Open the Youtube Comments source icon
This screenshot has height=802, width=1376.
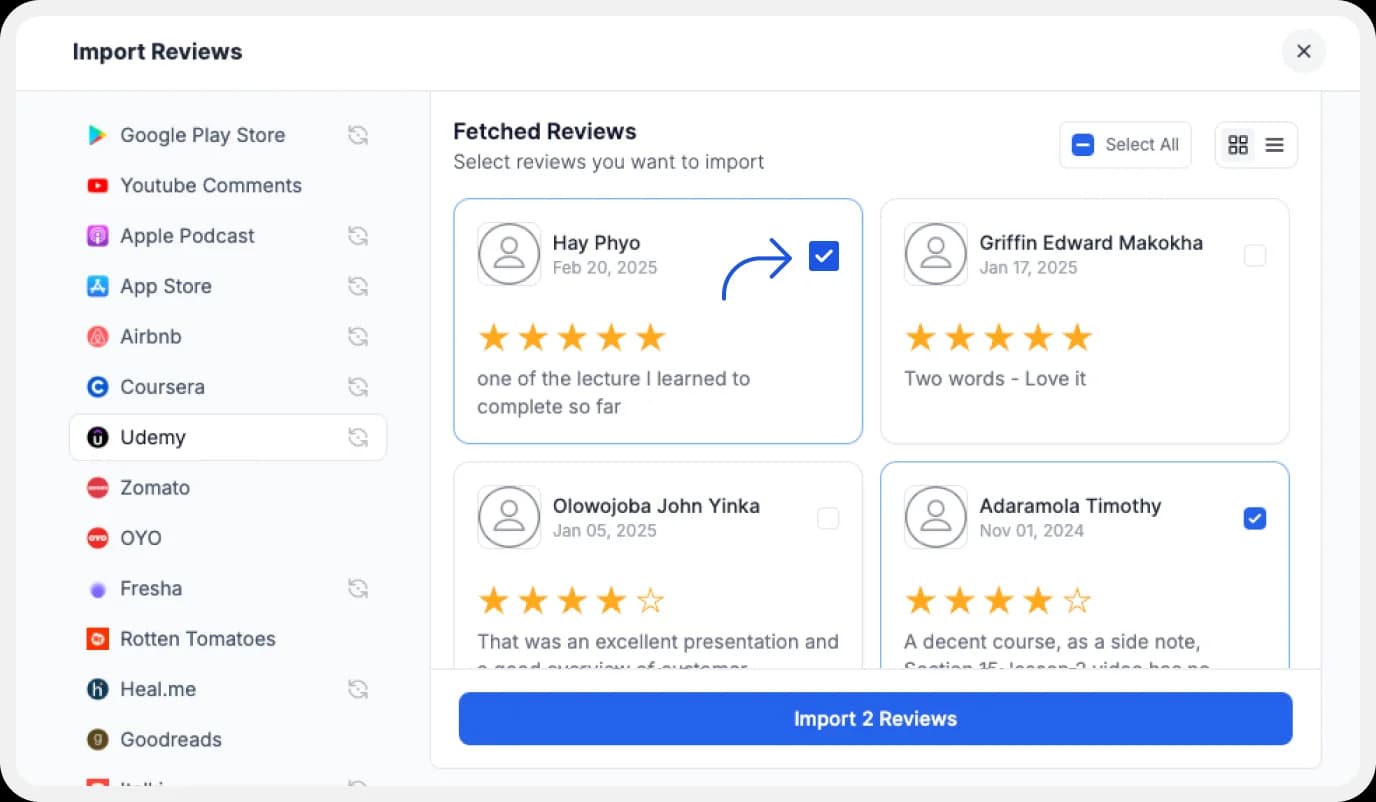97,185
